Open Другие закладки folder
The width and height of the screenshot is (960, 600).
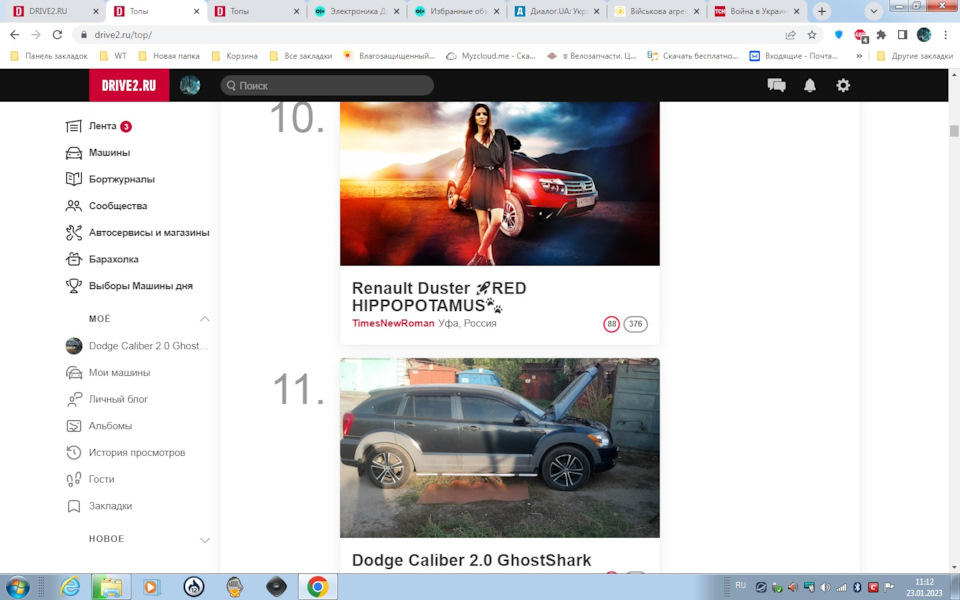[915, 56]
